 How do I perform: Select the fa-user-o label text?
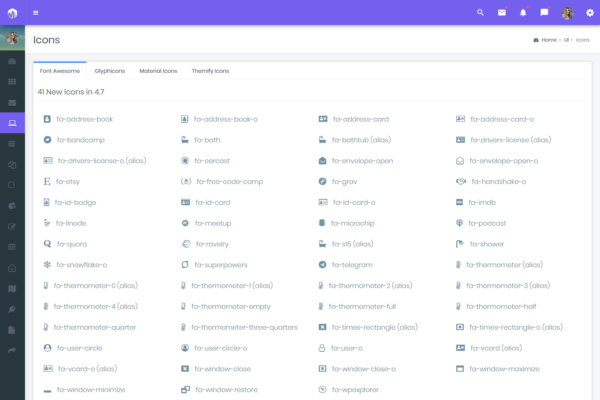point(347,348)
